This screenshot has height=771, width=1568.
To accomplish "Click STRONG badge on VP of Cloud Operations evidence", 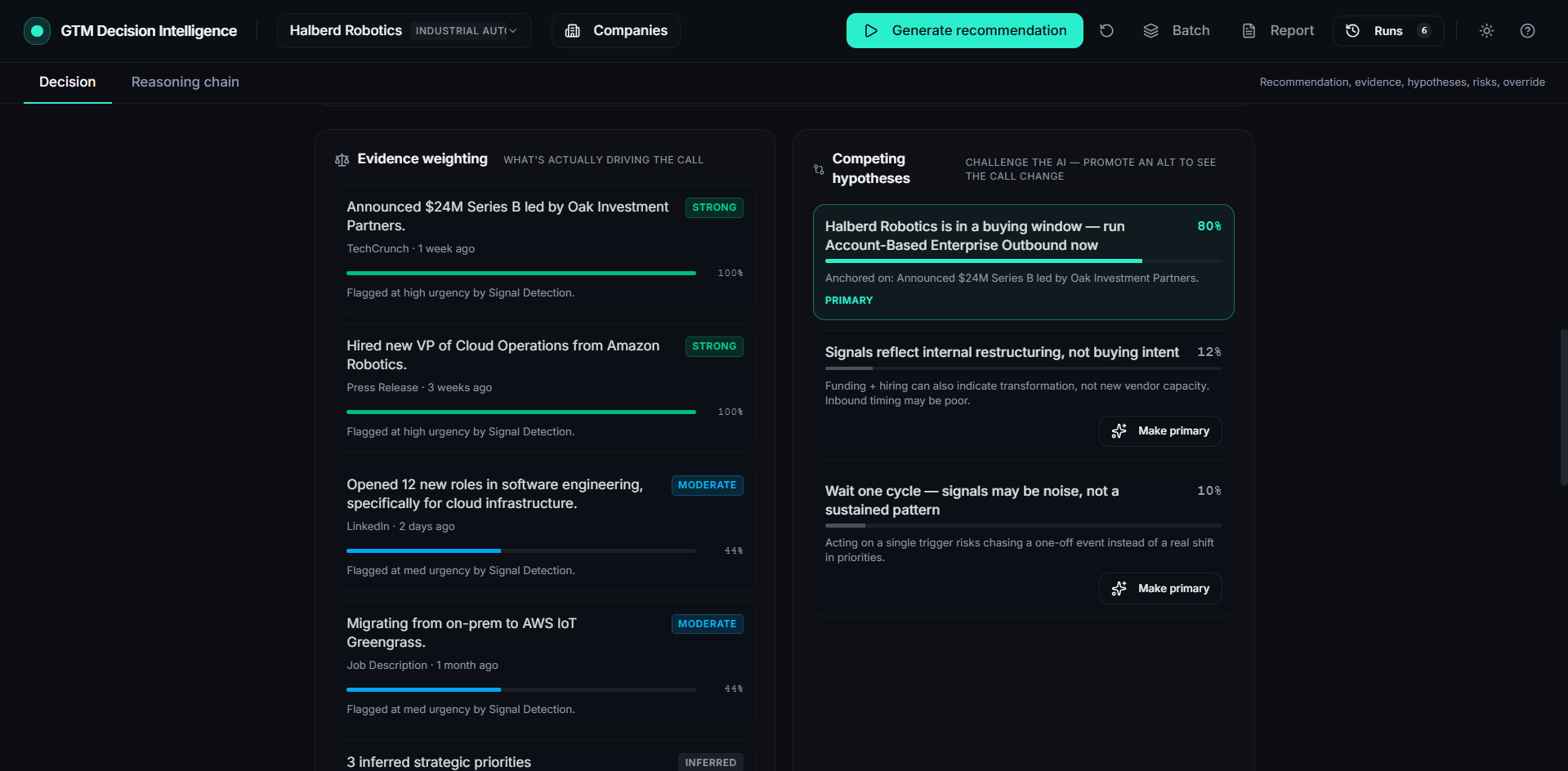I will tap(714, 346).
